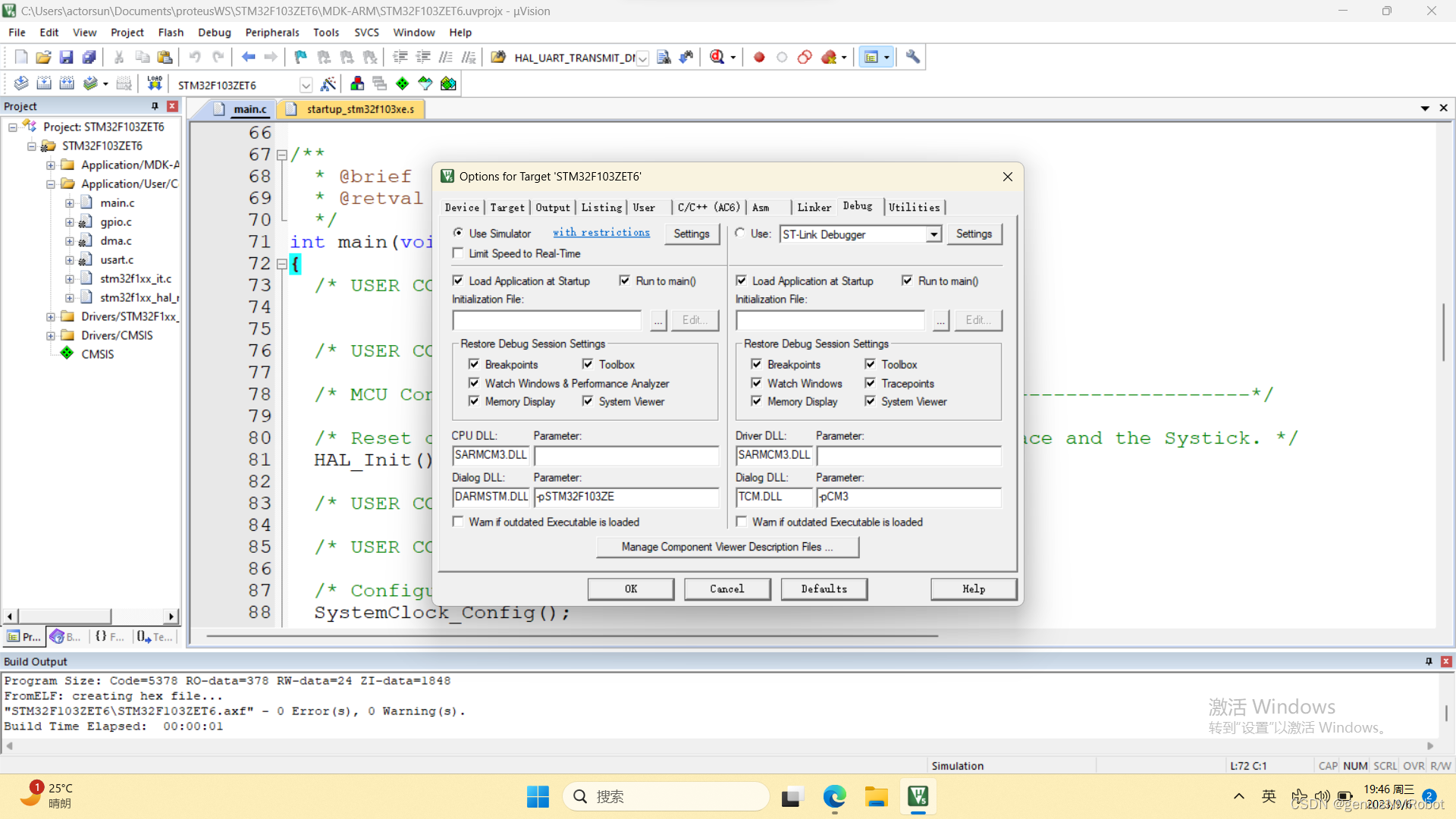Expand the Application/MDK-ARM folder
The height and width of the screenshot is (819, 1456).
[51, 165]
